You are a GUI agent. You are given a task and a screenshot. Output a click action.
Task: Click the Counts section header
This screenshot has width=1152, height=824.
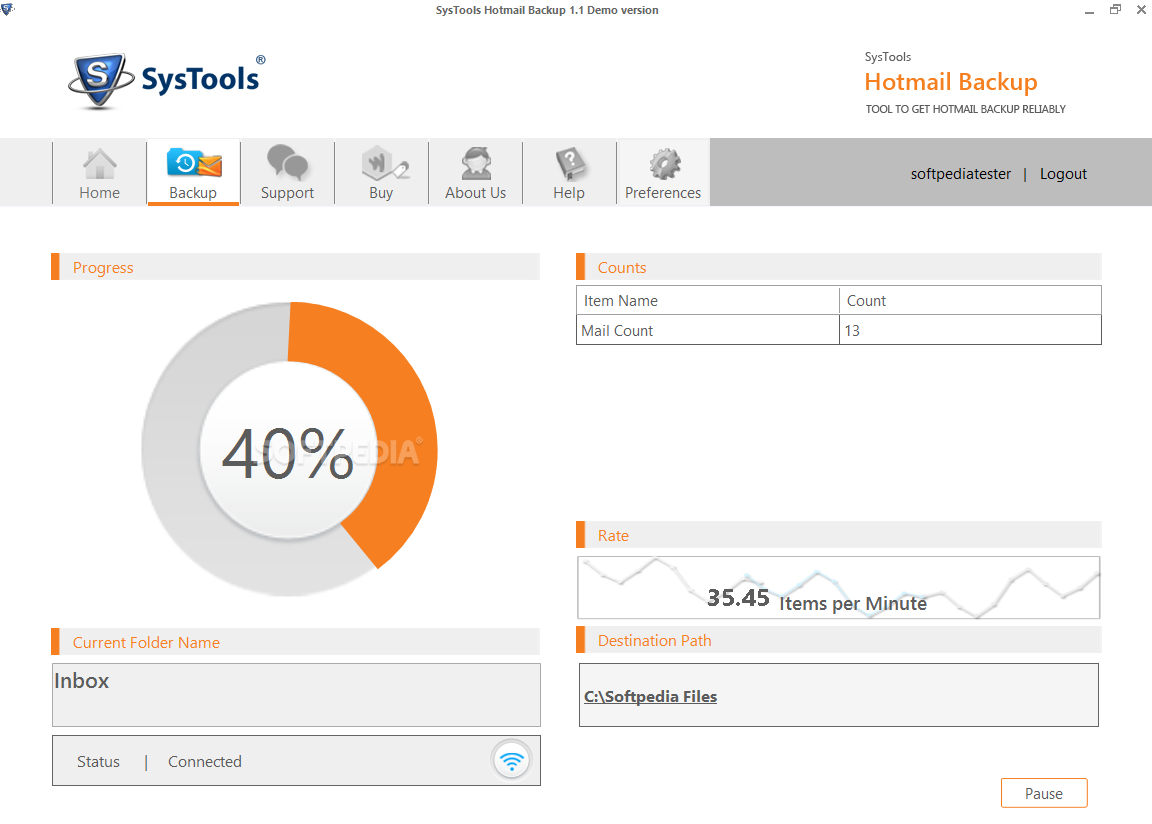tap(838, 267)
